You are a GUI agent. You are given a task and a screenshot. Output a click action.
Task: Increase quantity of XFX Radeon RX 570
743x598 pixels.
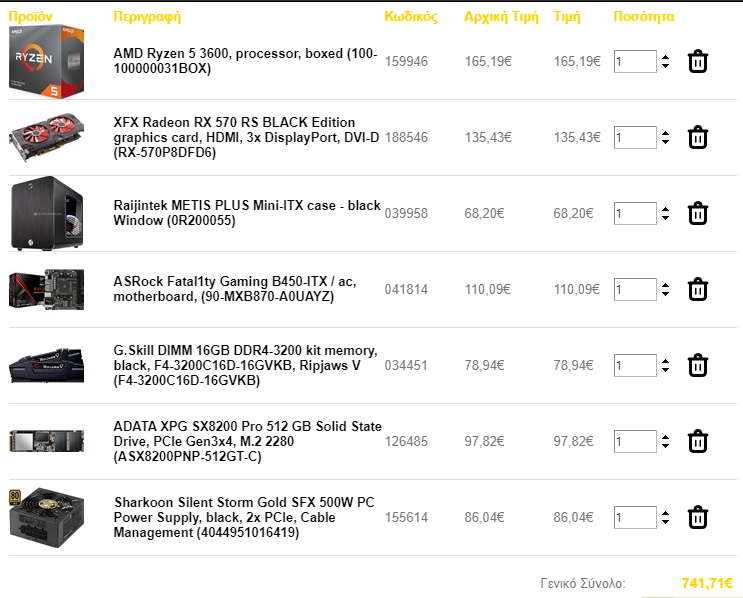tap(666, 133)
